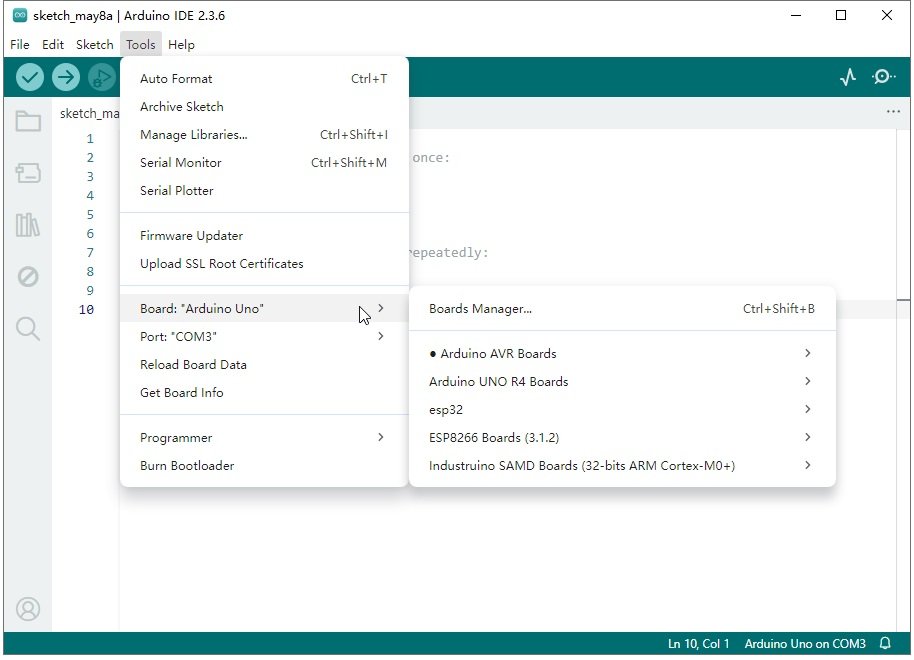Open the editor tab overflow ellipsis menu
The height and width of the screenshot is (660, 914).
coord(893,111)
